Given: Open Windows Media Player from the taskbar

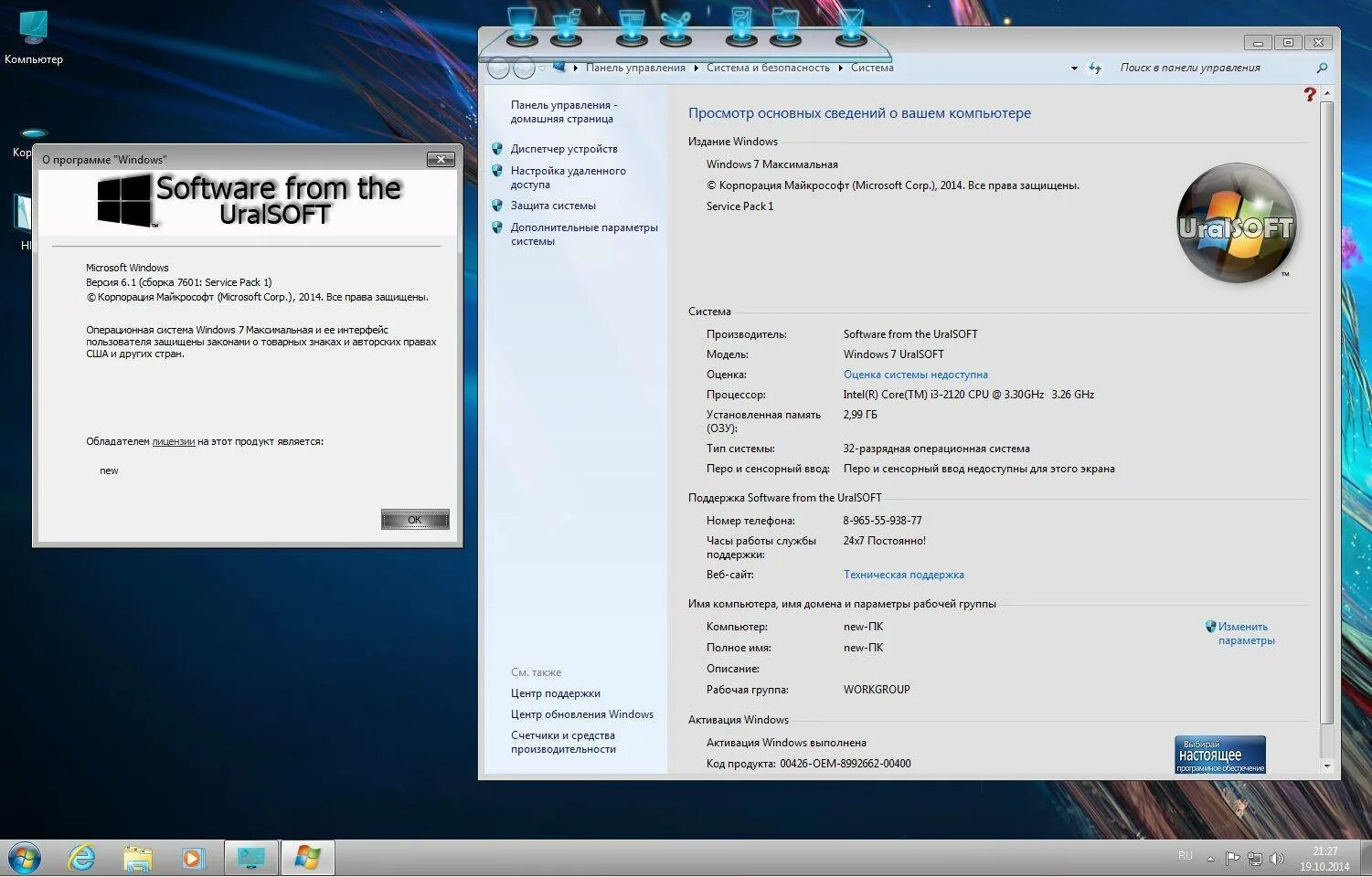Looking at the screenshot, I should [193, 858].
